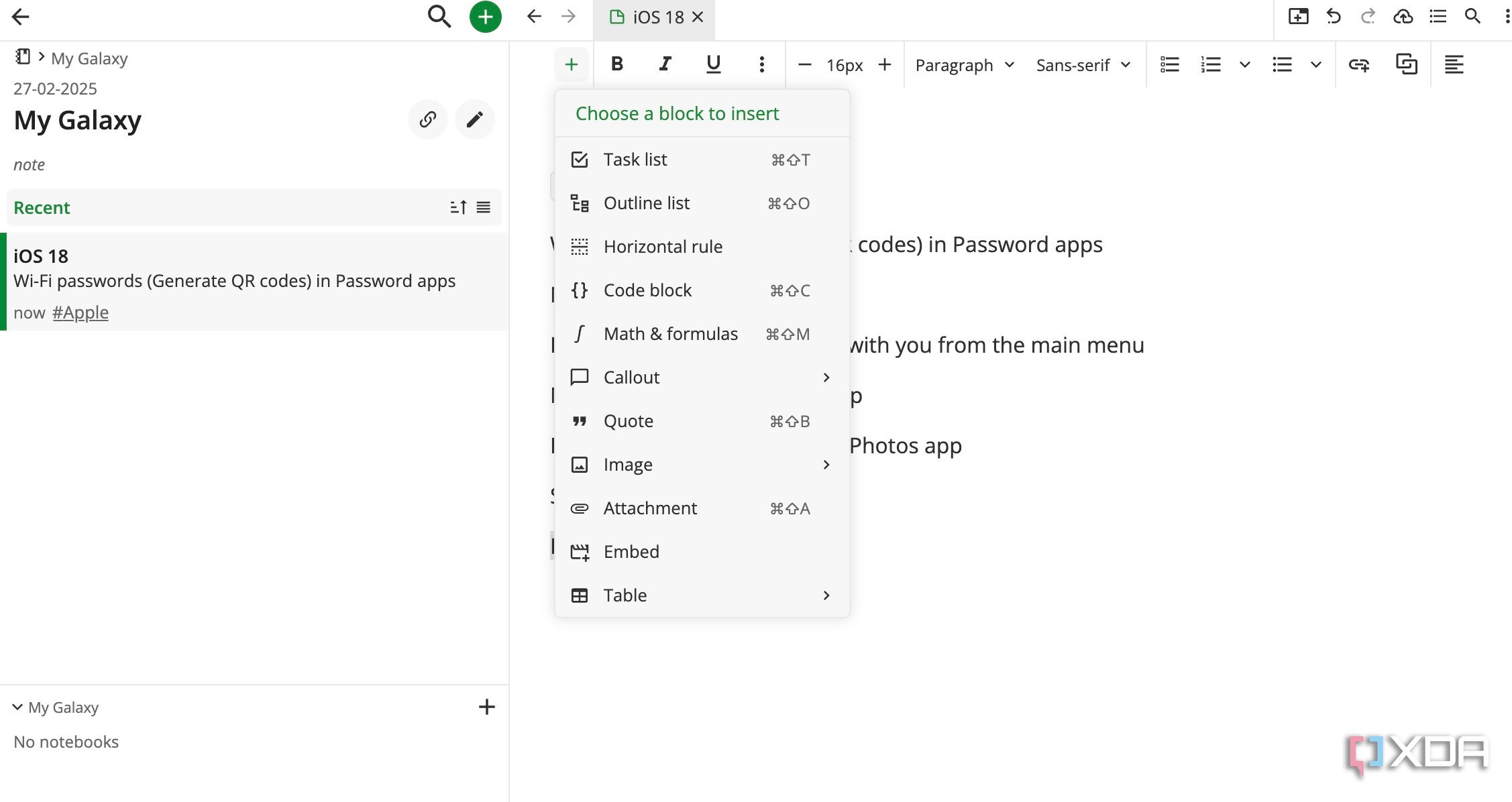Toggle the insert block plus button
1512x802 pixels.
pos(572,64)
